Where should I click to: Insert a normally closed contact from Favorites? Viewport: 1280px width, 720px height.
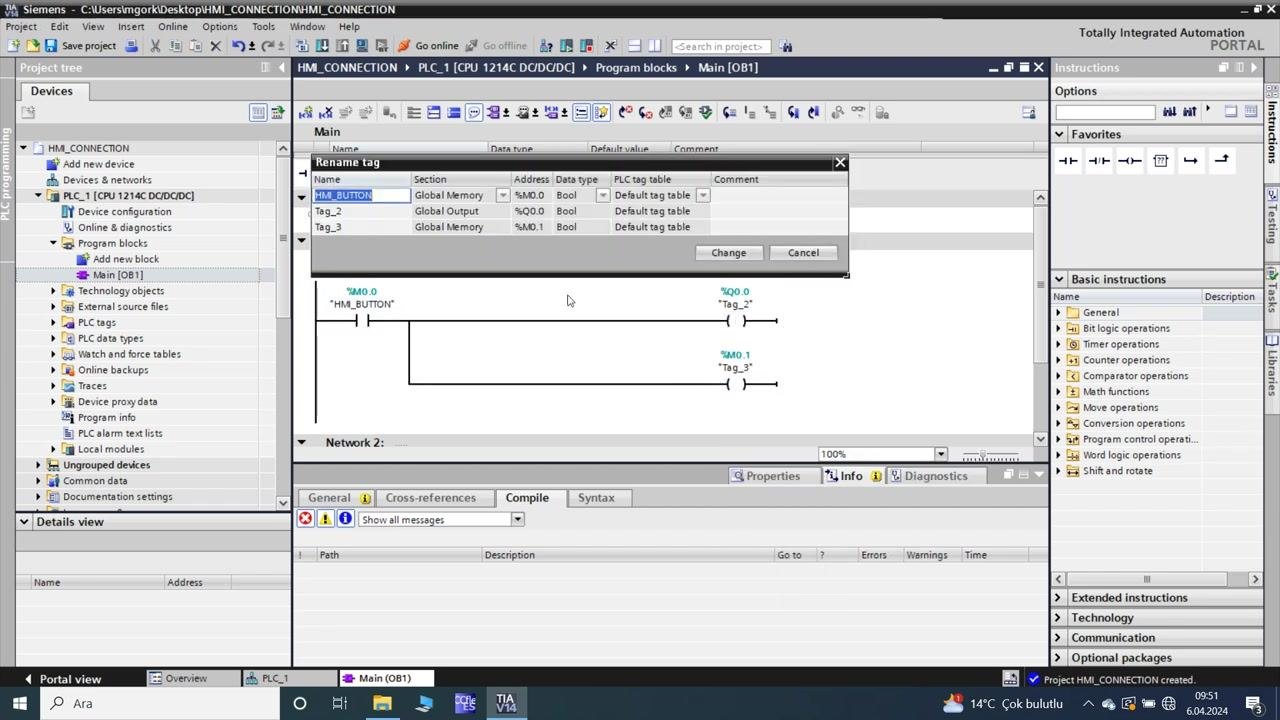(1099, 160)
